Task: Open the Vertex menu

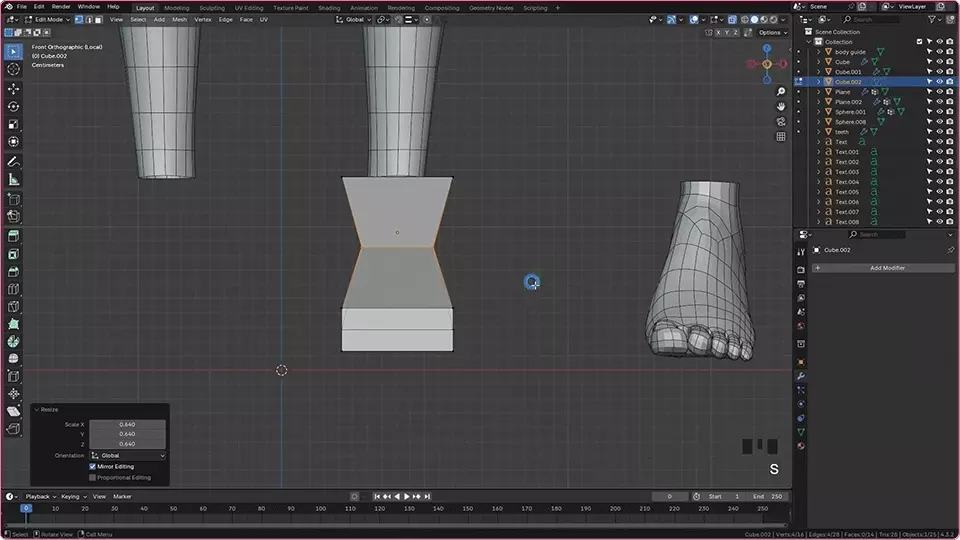Action: pos(203,20)
